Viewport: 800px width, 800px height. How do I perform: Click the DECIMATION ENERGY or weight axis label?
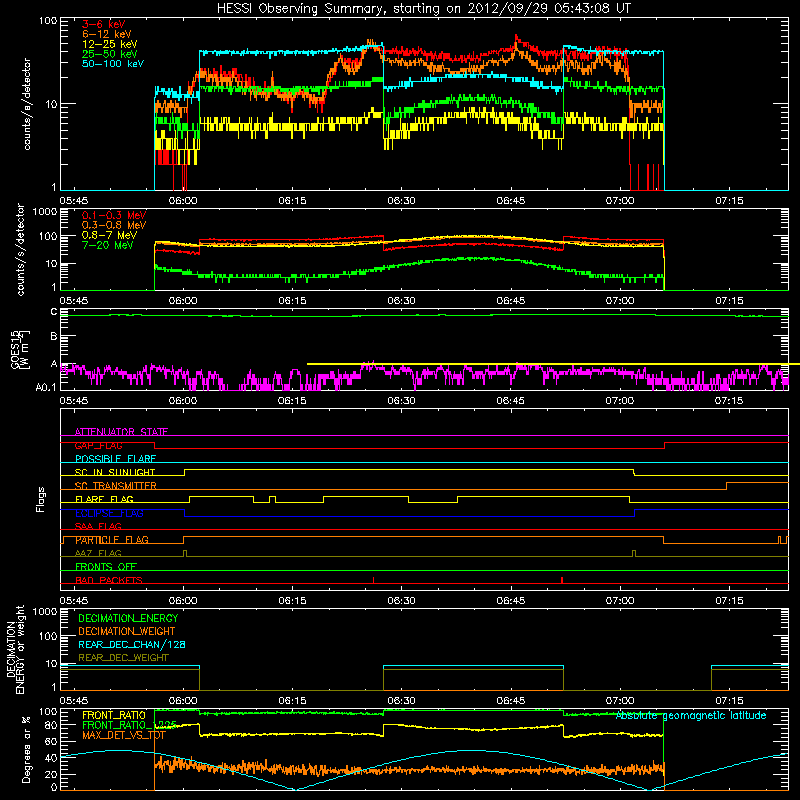tap(15, 649)
